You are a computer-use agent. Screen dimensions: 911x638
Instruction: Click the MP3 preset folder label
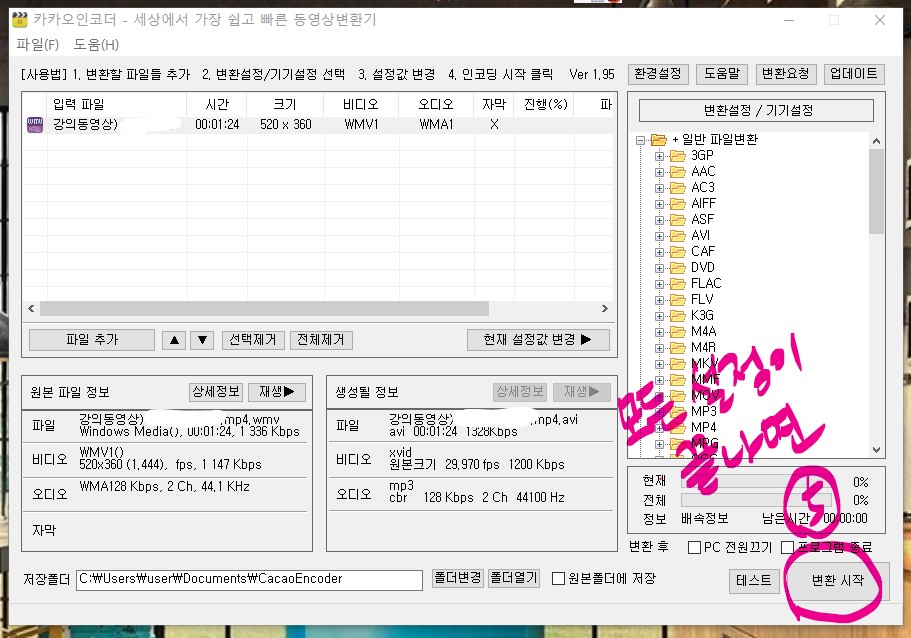click(704, 411)
